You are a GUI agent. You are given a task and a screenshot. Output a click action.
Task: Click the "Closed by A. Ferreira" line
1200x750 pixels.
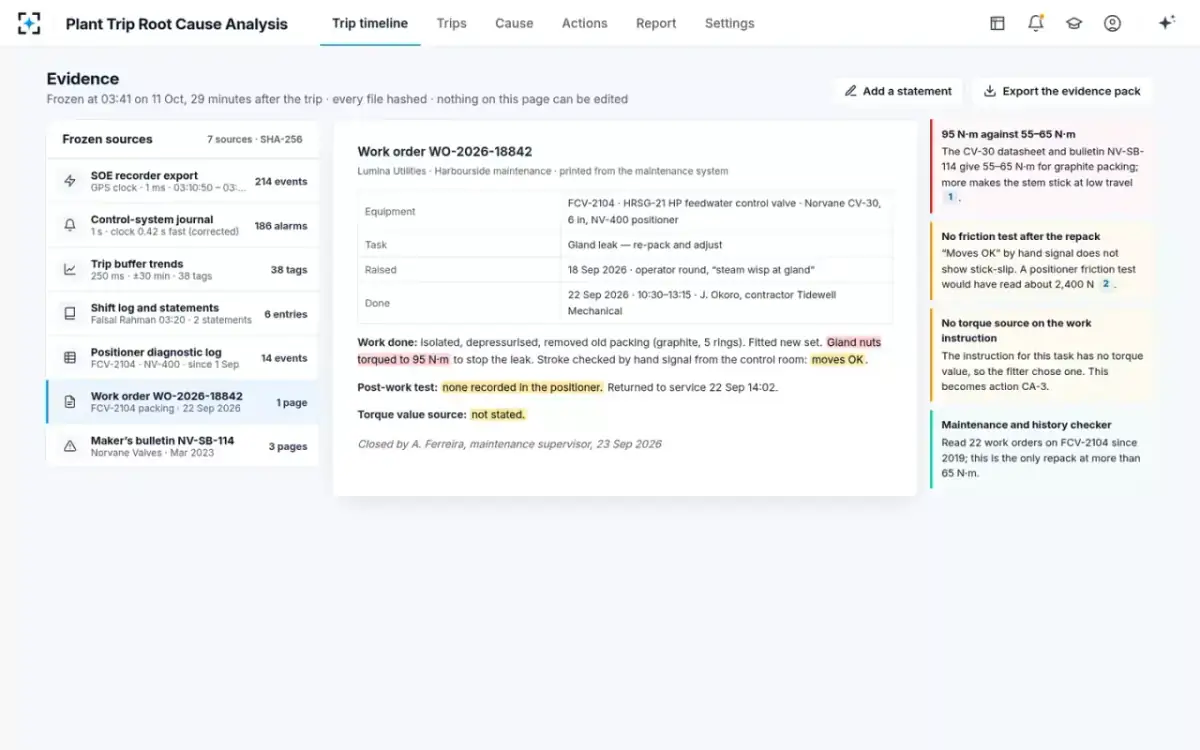(x=509, y=444)
